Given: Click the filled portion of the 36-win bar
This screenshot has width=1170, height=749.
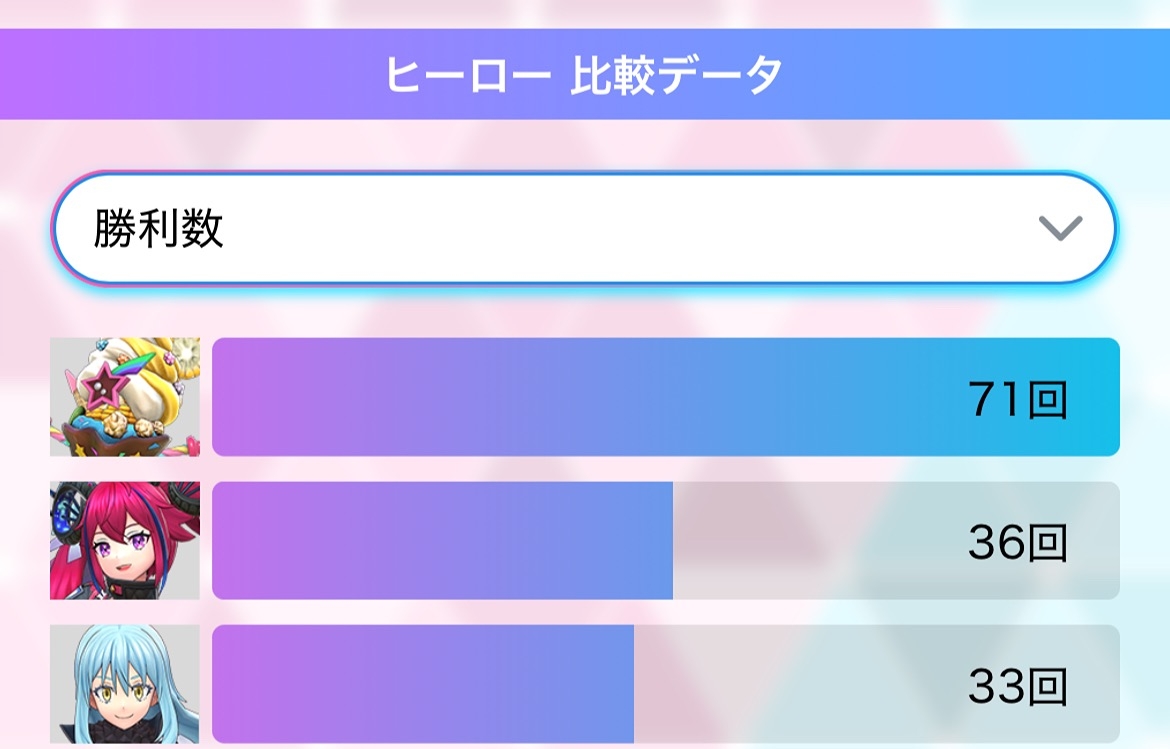Looking at the screenshot, I should (x=442, y=541).
